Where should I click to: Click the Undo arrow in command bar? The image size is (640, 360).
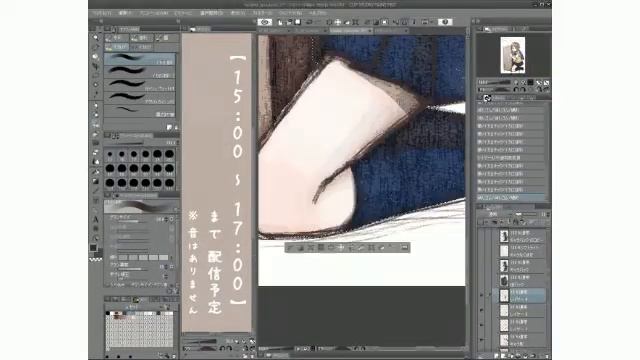[309, 22]
